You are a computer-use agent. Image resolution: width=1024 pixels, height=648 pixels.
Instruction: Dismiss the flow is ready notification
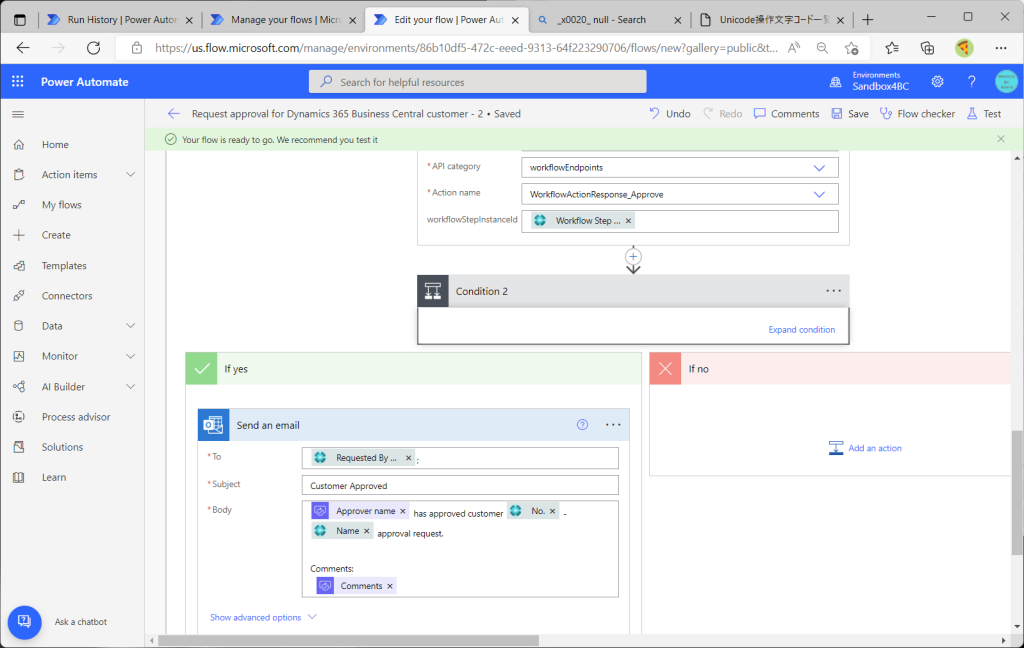click(1000, 138)
